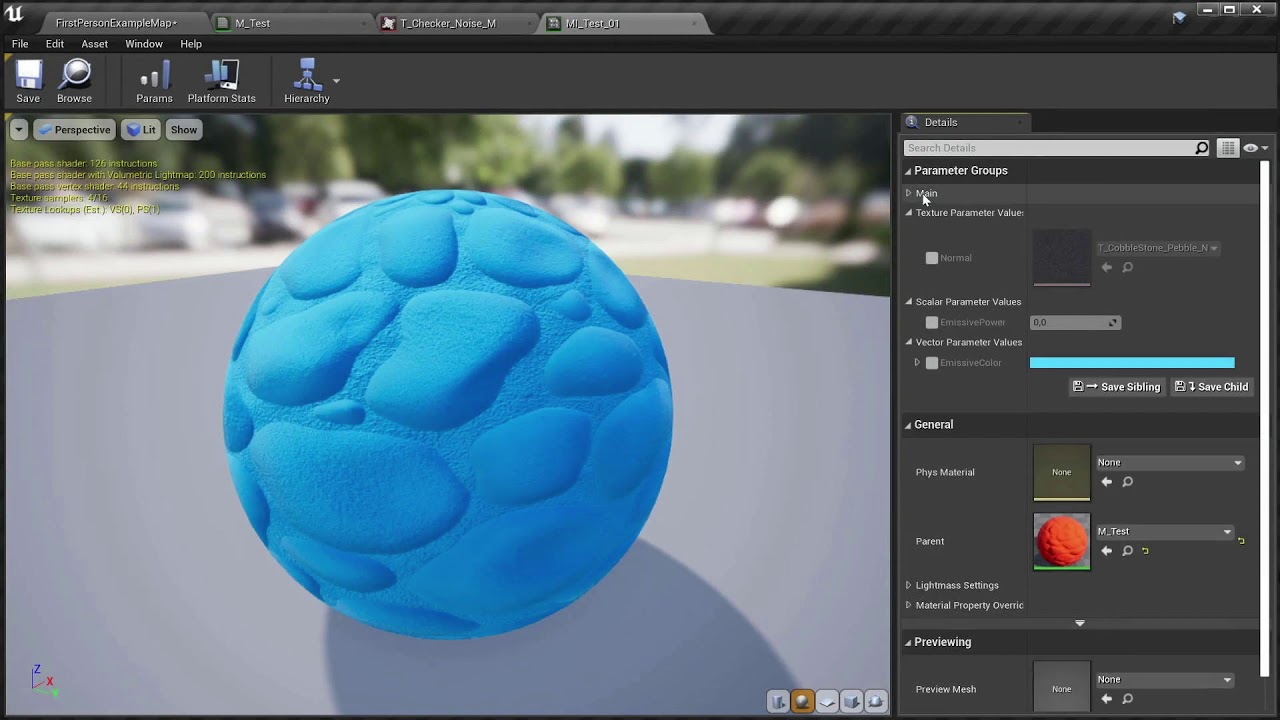Browse to Normal texture with magnifier icon
The image size is (1280, 720).
[x=1127, y=267]
